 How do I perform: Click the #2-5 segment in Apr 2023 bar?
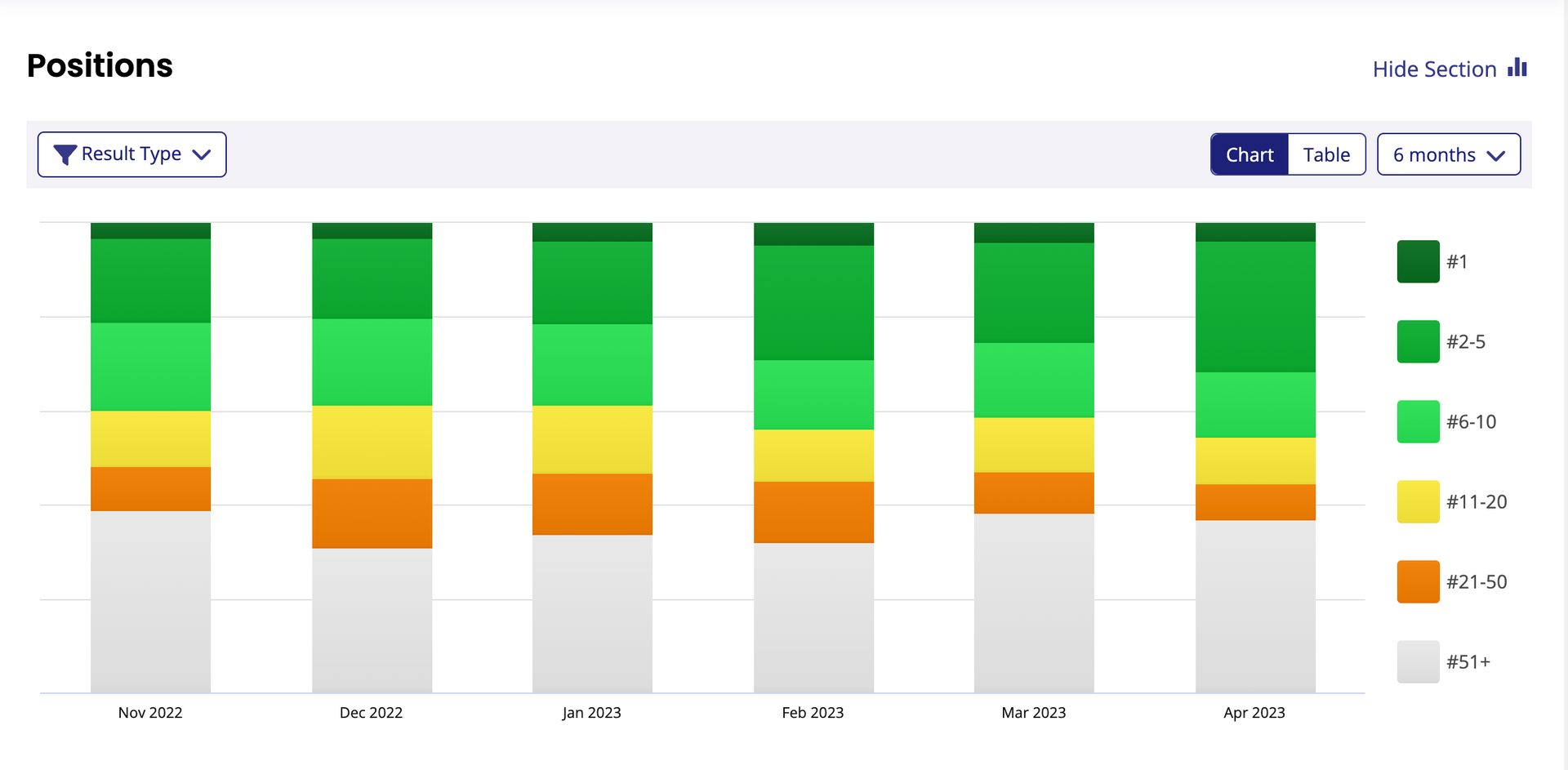coord(1255,306)
